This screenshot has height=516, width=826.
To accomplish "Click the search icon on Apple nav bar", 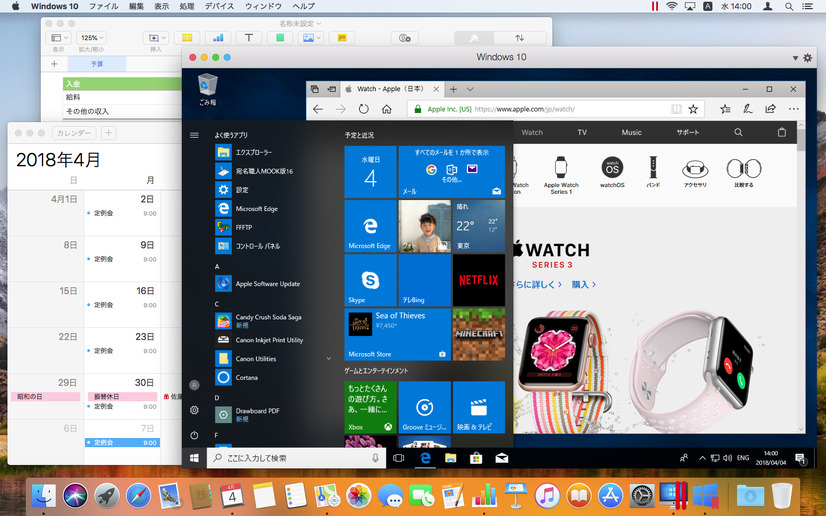I will pyautogui.click(x=739, y=132).
